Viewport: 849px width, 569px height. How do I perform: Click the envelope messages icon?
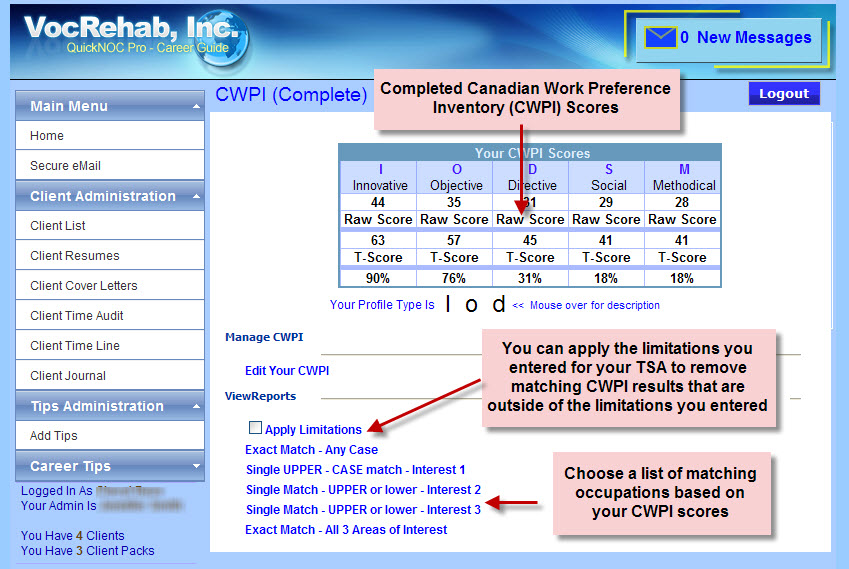click(x=660, y=38)
